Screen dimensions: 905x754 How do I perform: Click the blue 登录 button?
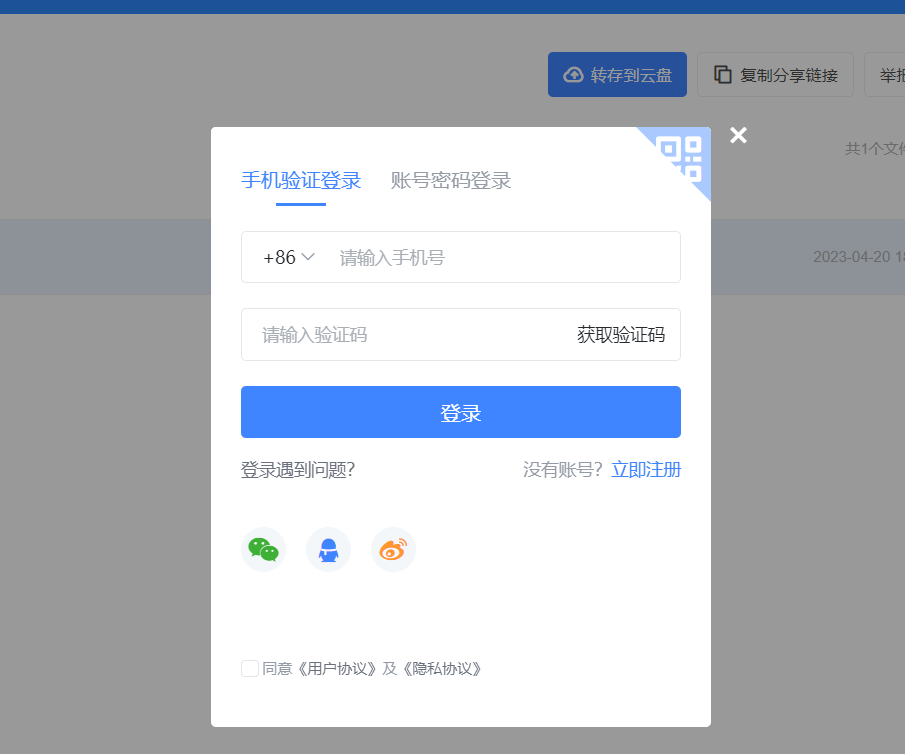click(x=460, y=411)
